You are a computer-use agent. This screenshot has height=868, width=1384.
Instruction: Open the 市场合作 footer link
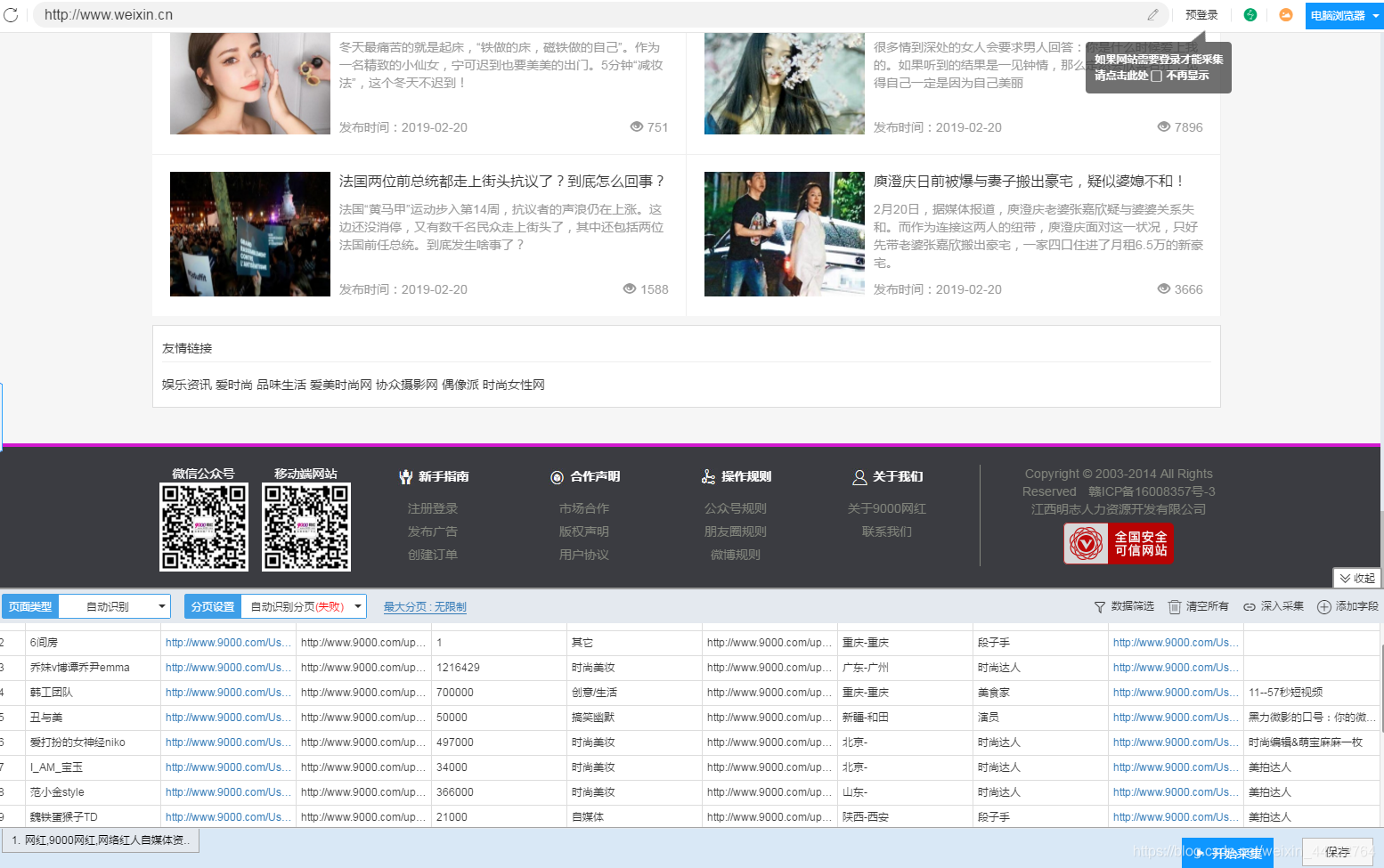[584, 508]
